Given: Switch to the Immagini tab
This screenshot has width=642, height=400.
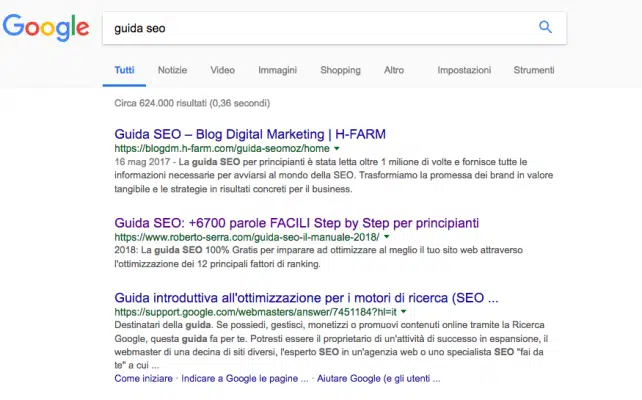Looking at the screenshot, I should [x=278, y=70].
